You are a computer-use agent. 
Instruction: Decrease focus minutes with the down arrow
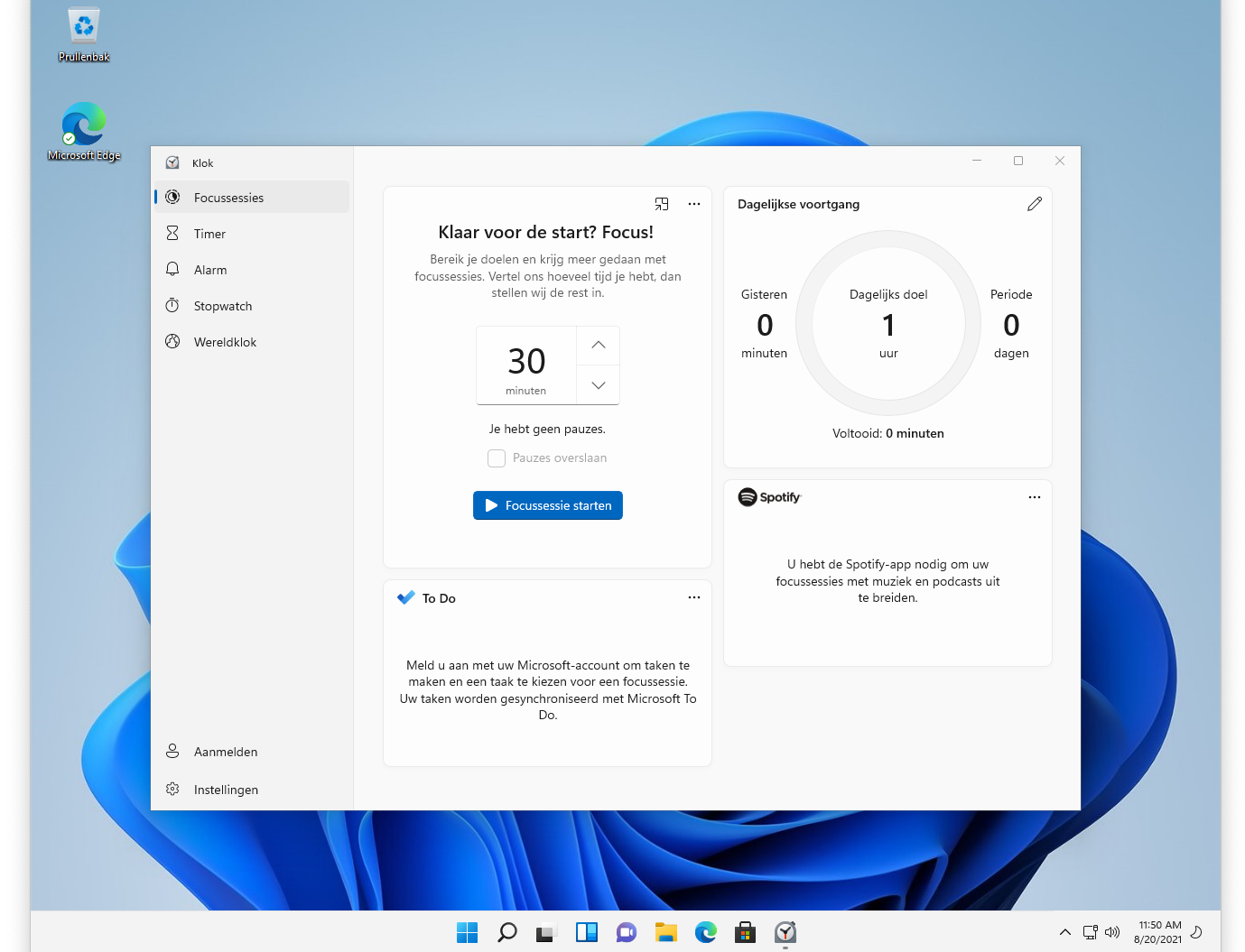point(598,385)
